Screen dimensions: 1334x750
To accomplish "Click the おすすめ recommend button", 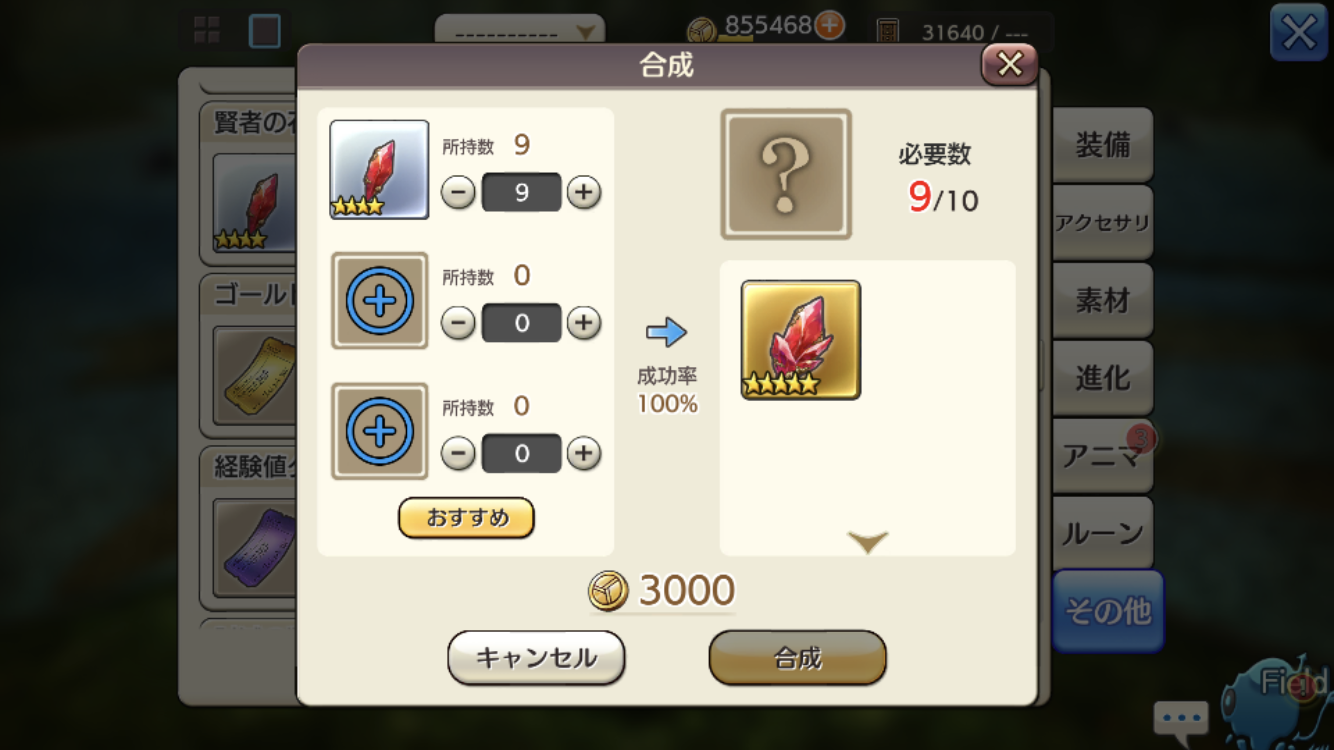I will point(466,518).
